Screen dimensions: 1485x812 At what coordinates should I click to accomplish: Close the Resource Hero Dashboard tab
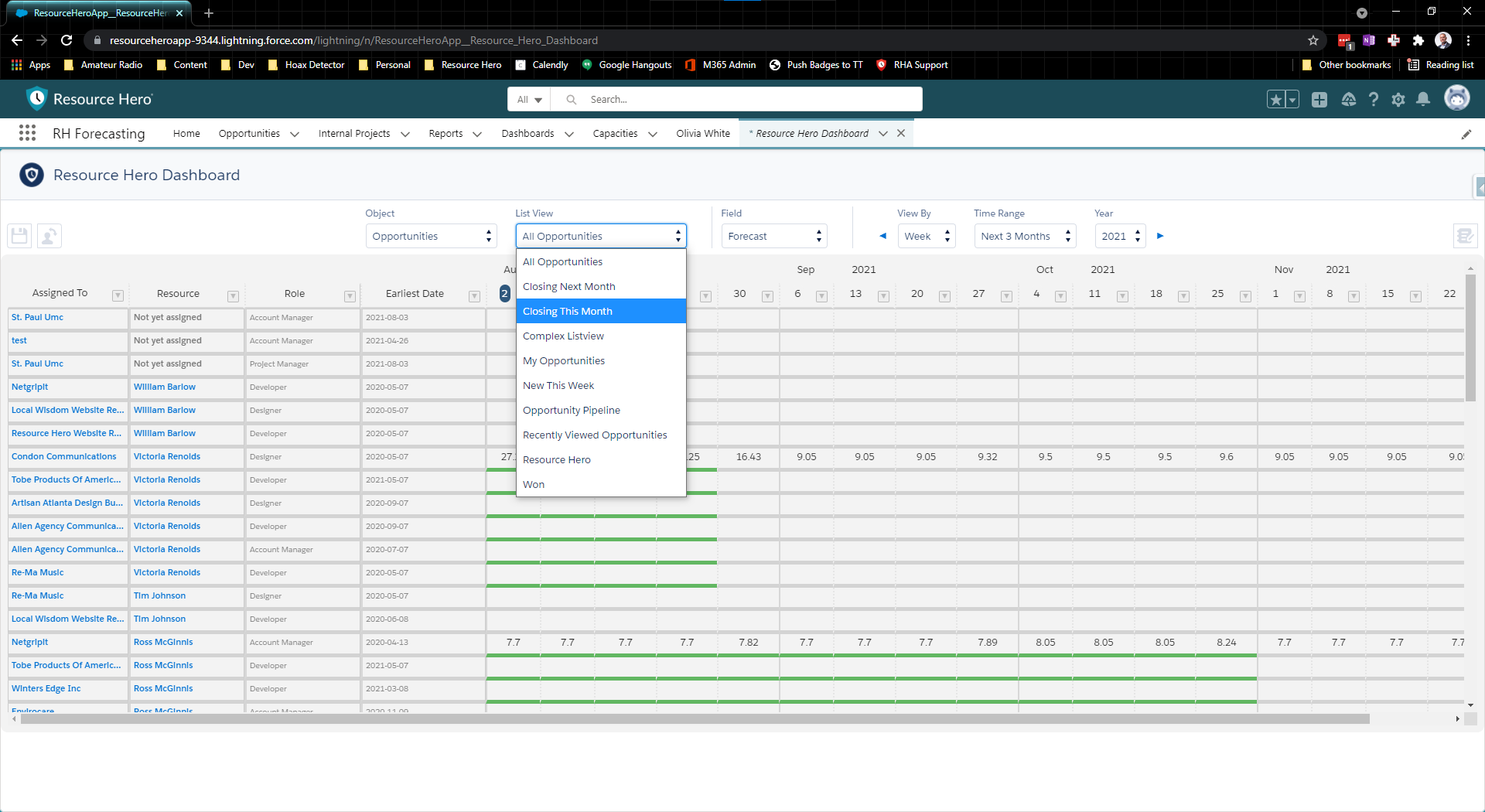901,133
